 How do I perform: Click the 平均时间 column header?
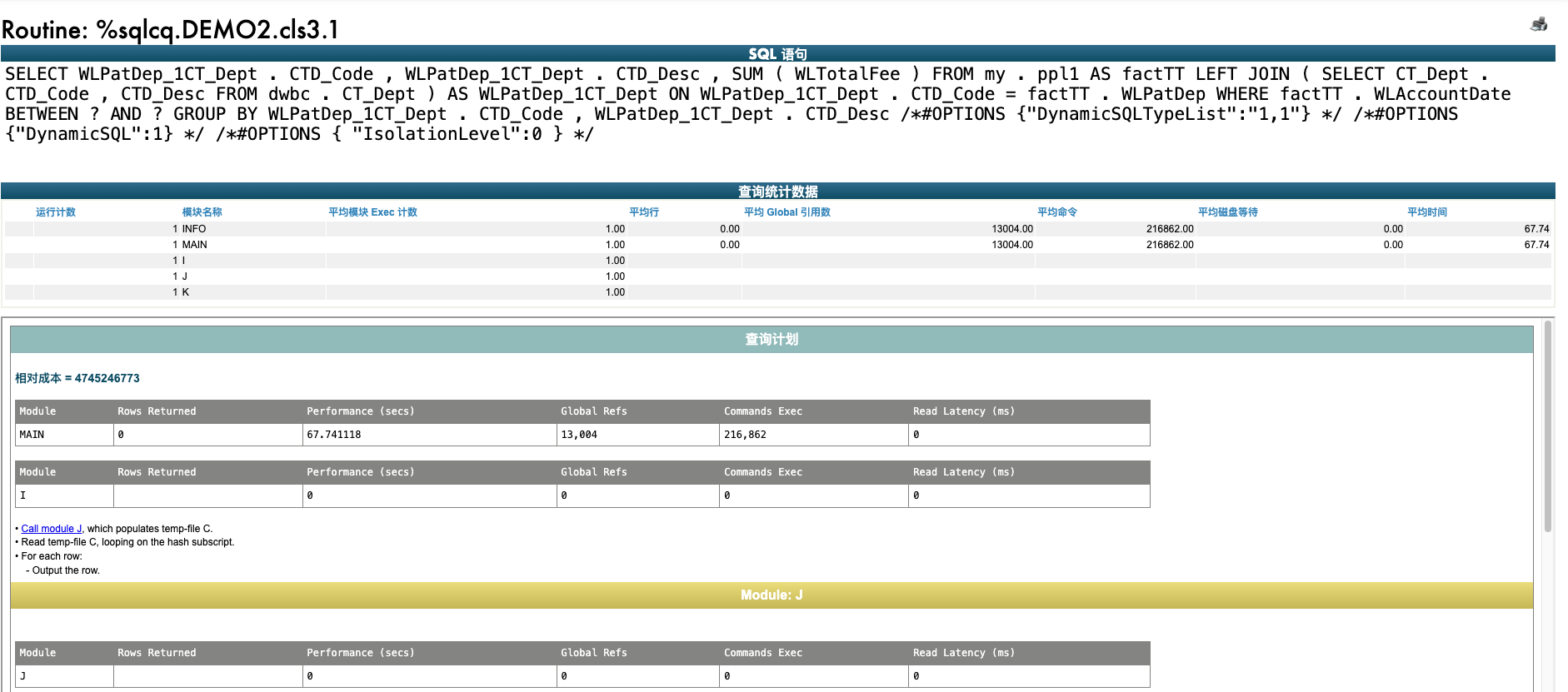1426,212
